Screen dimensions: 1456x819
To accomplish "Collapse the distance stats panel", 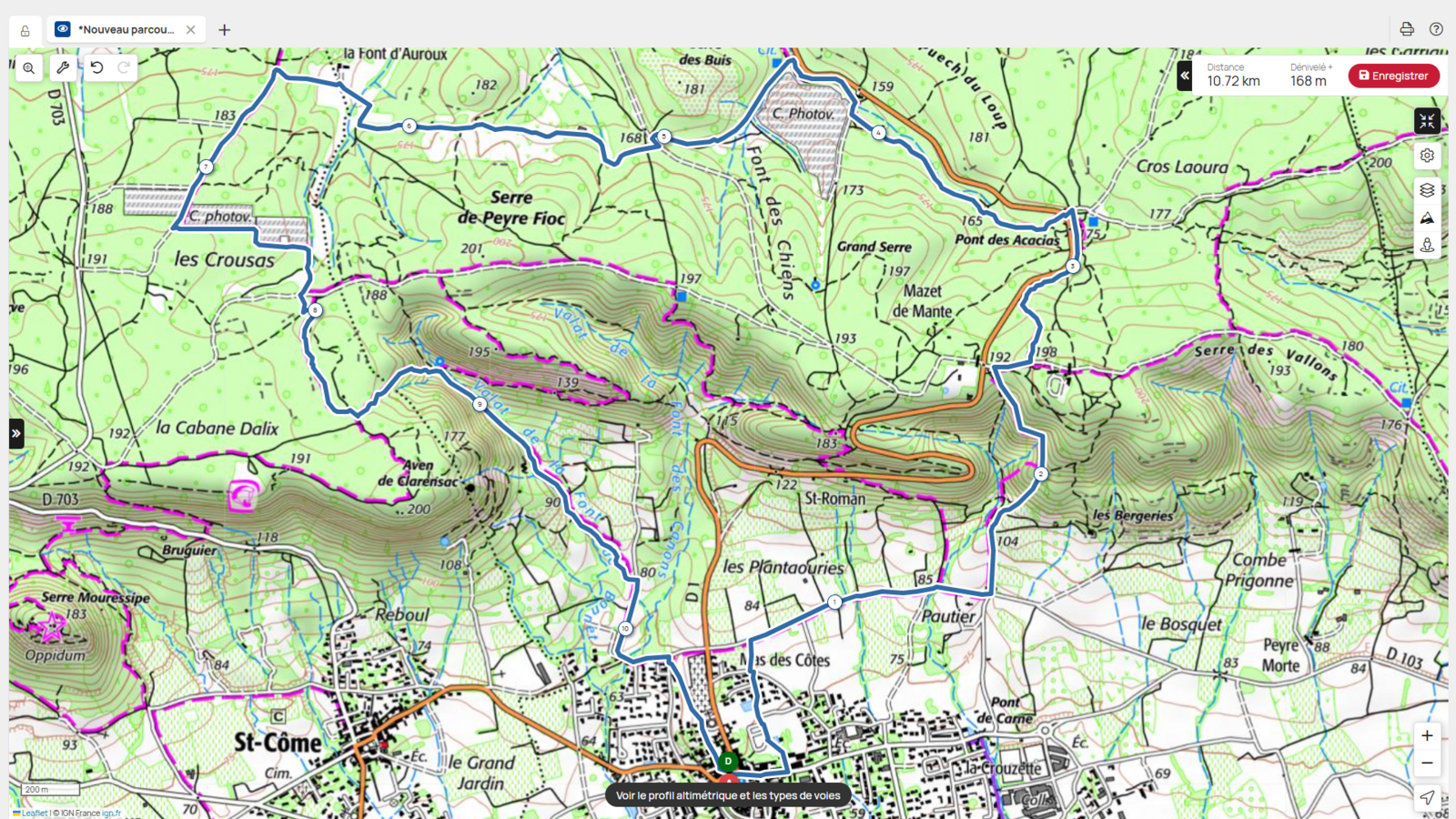I will 1185,76.
